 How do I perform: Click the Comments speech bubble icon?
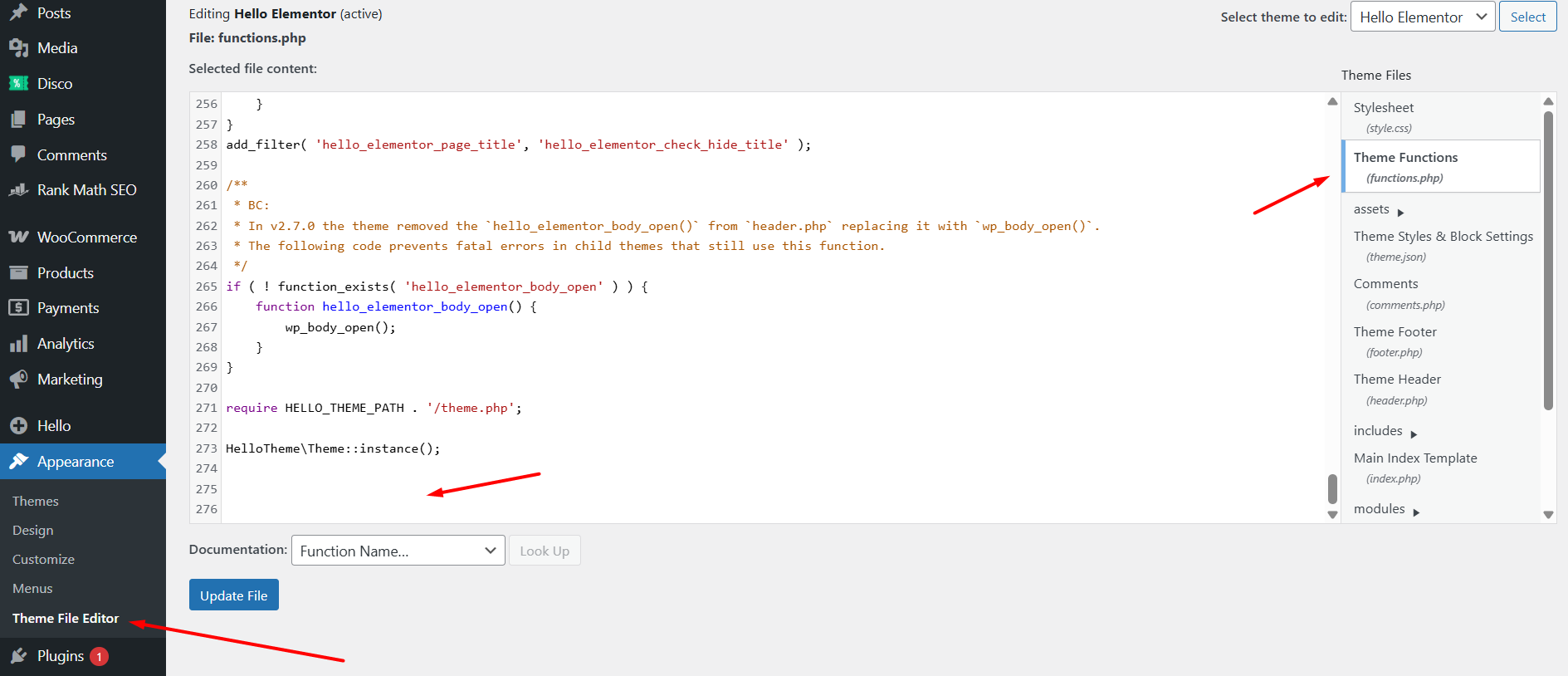[18, 154]
